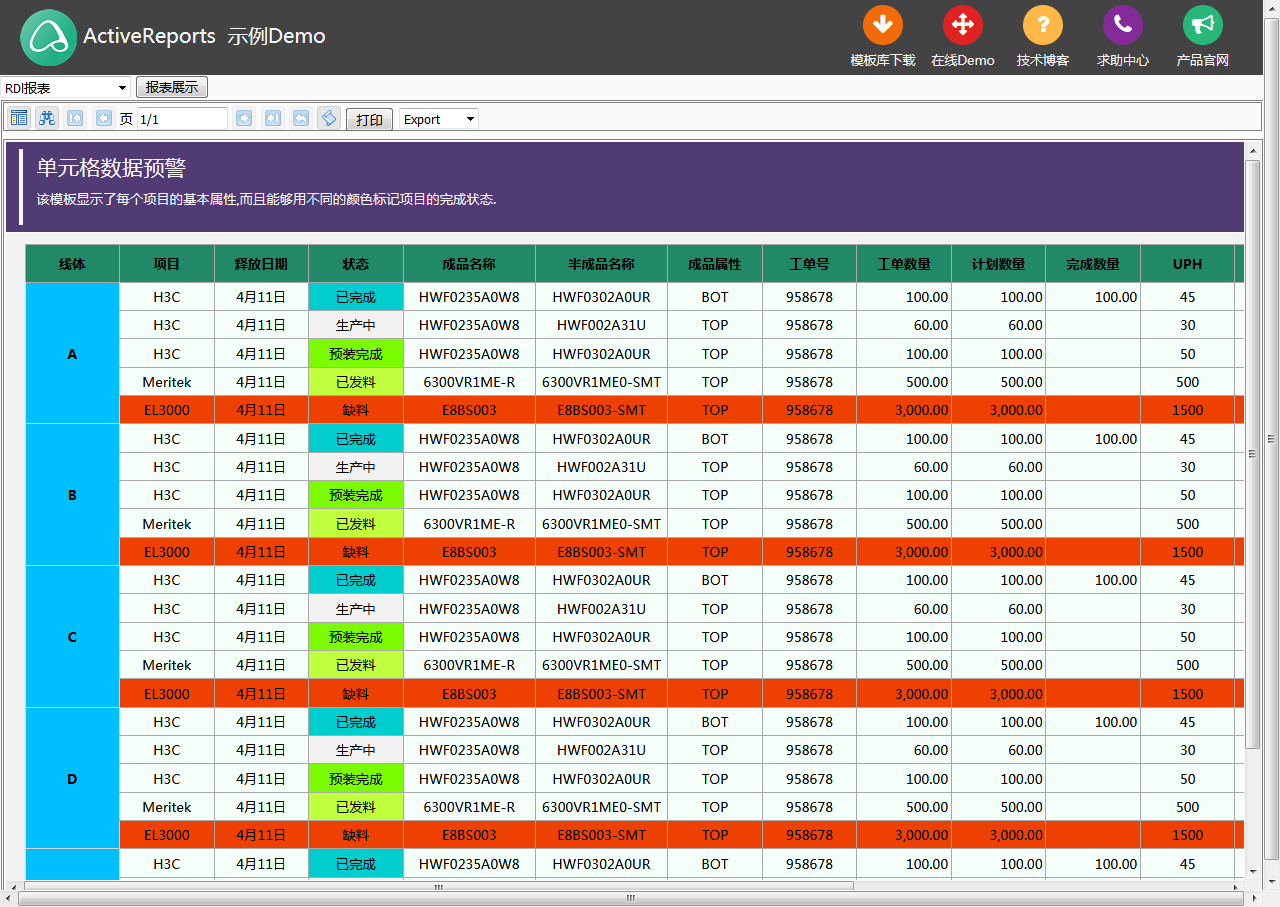Open the Export format dropdown
Viewport: 1280px width, 907px height.
[439, 119]
